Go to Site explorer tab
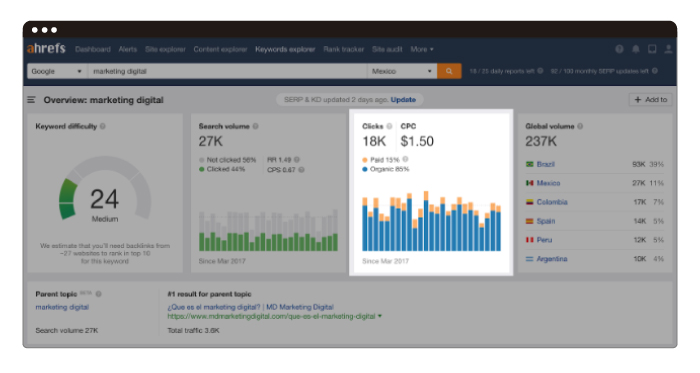 click(x=165, y=49)
